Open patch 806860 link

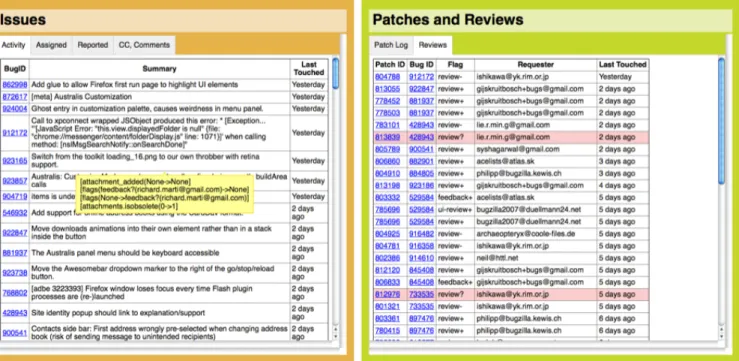(387, 161)
